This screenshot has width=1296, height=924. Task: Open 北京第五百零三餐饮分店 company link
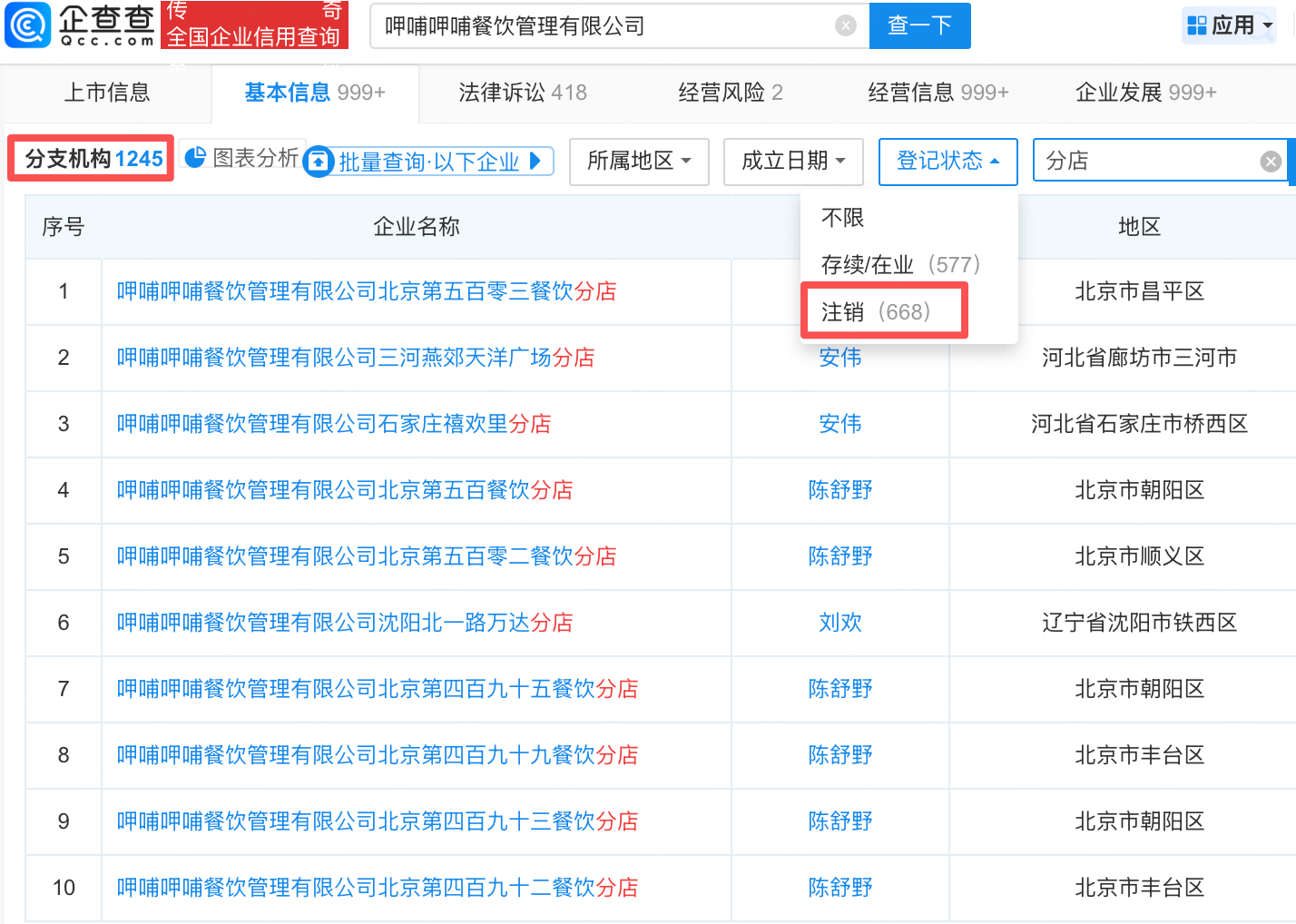(367, 291)
